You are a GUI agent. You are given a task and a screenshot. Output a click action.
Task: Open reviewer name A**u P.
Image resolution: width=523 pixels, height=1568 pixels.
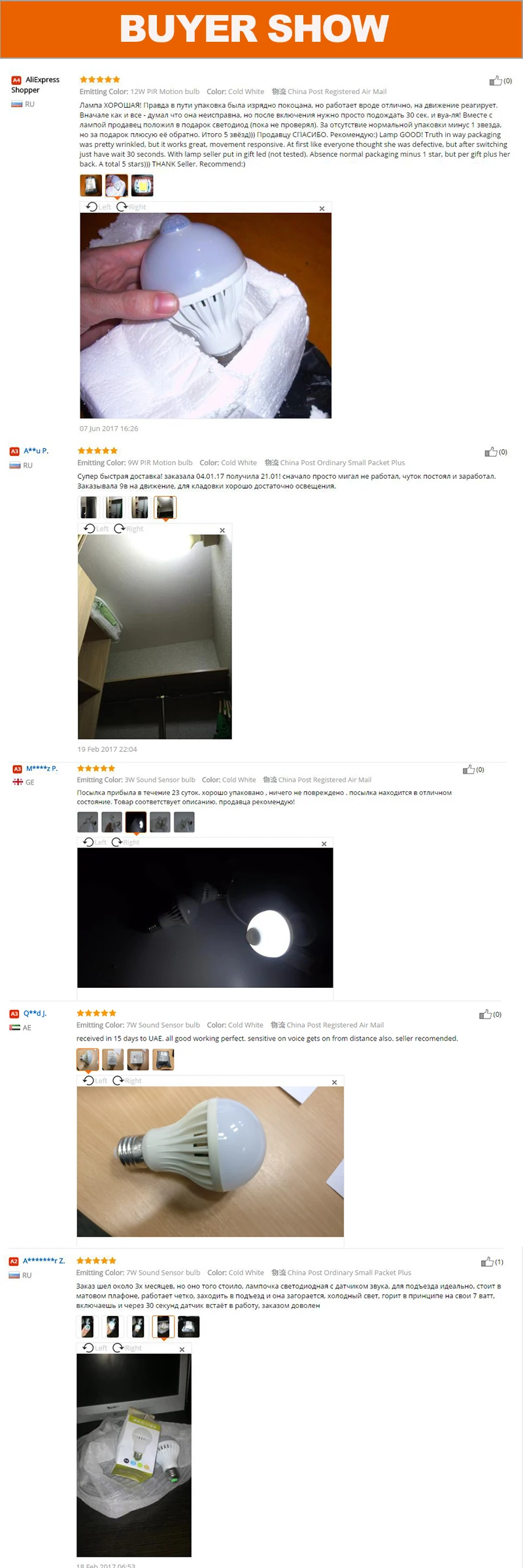coord(36,451)
